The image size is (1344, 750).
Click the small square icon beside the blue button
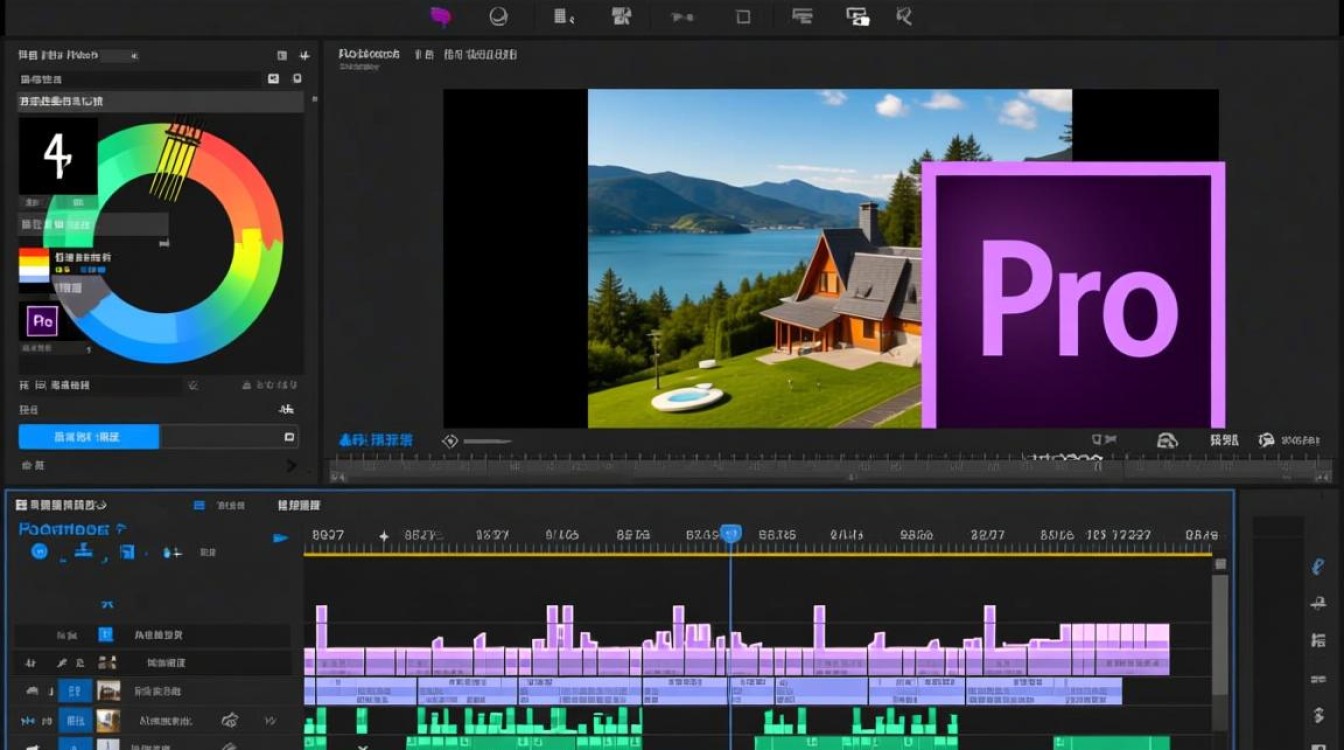[x=290, y=437]
